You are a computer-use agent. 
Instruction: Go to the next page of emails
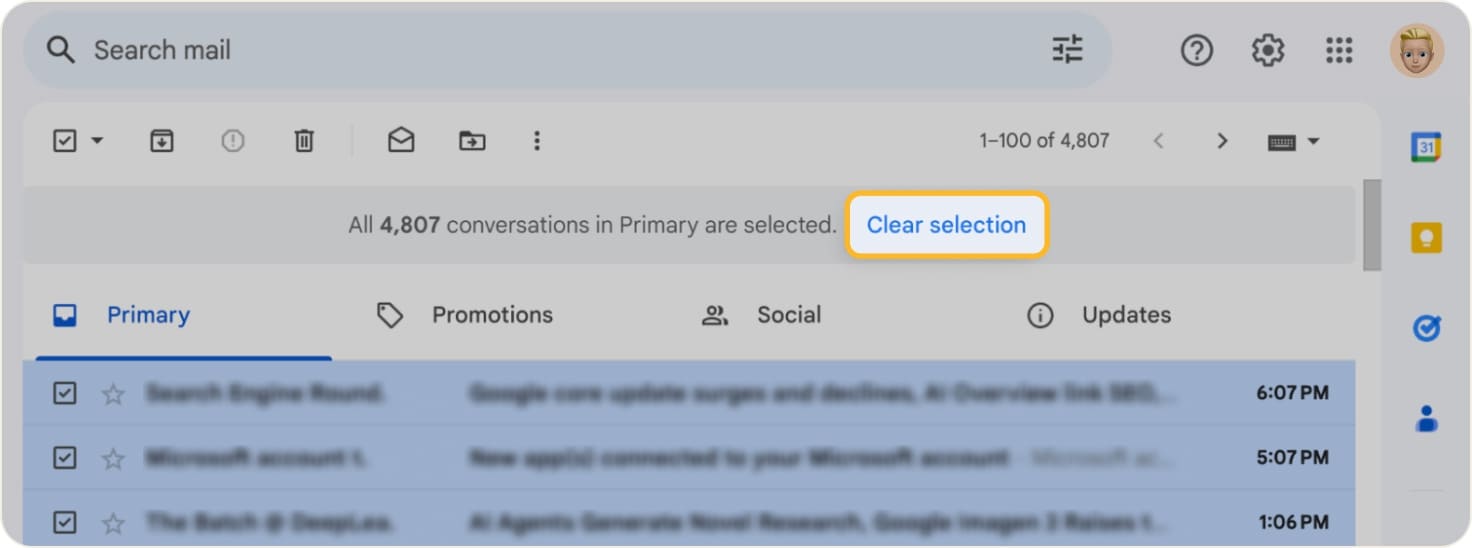(x=1221, y=141)
